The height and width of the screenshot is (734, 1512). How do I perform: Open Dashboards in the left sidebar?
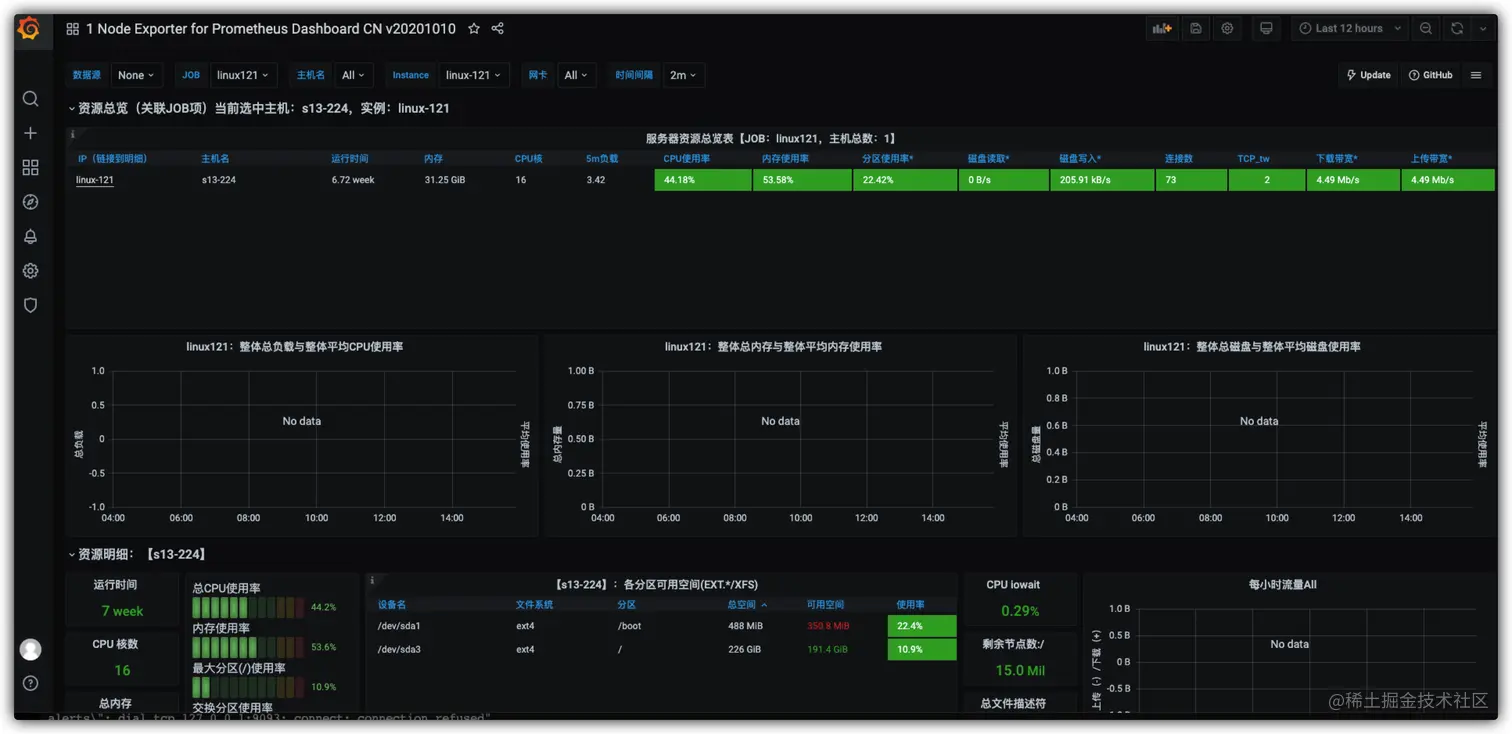(x=30, y=167)
